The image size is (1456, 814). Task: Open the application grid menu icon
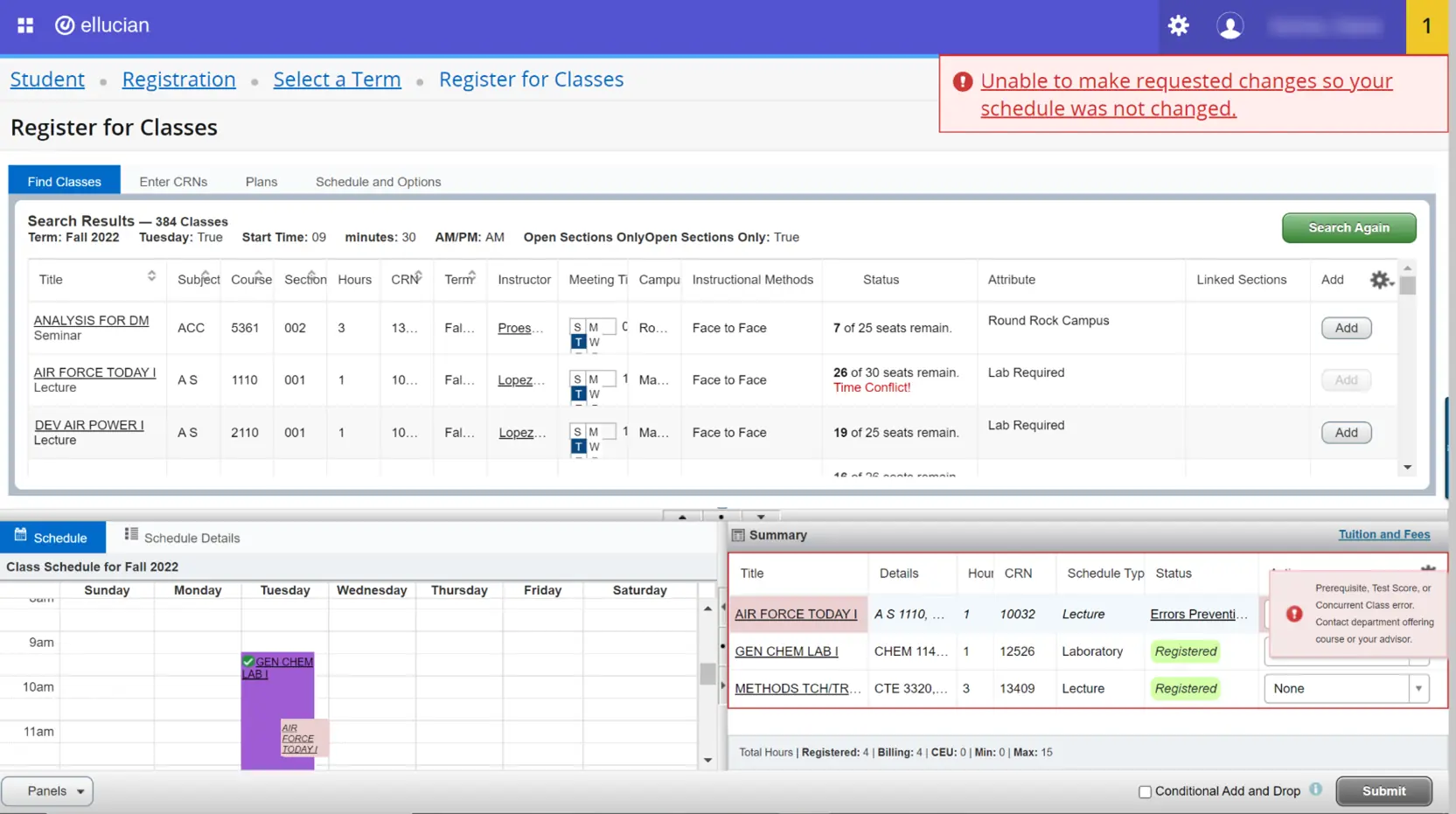25,25
